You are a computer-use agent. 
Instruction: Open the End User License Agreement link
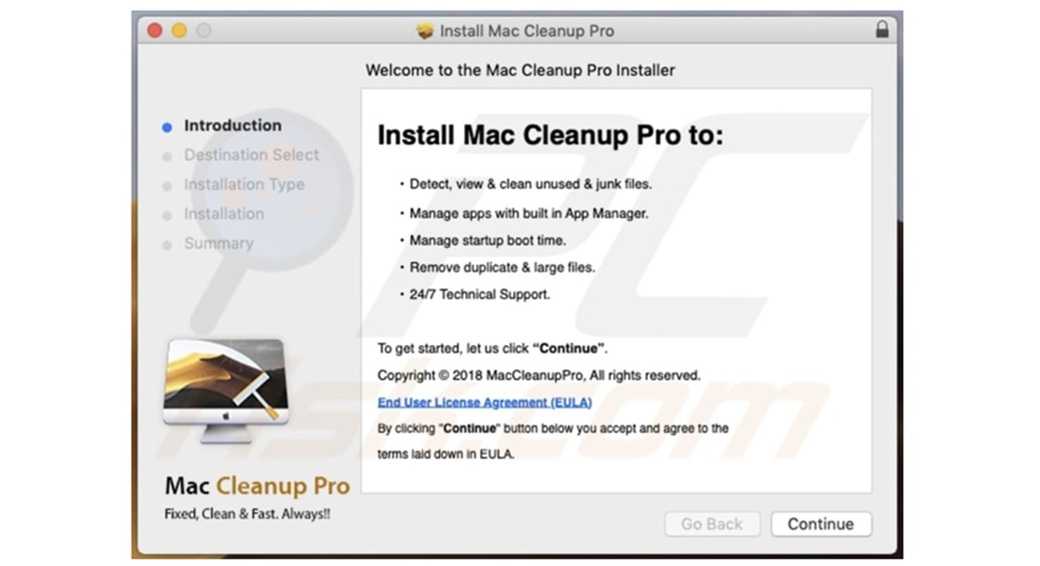point(484,402)
